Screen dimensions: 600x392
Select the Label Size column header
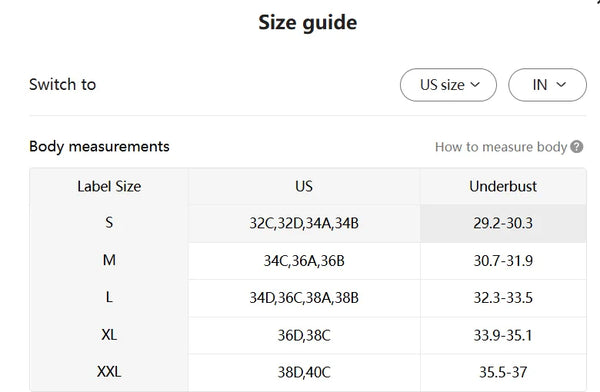point(109,186)
